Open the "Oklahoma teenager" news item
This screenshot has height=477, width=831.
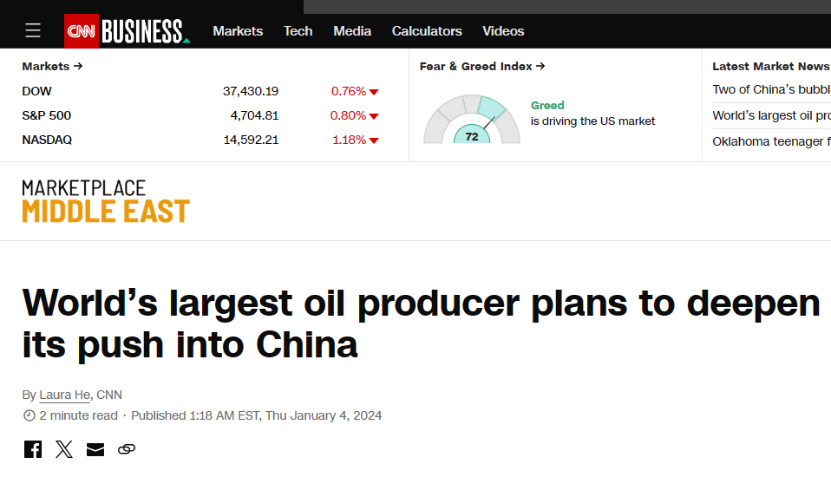[x=771, y=142]
